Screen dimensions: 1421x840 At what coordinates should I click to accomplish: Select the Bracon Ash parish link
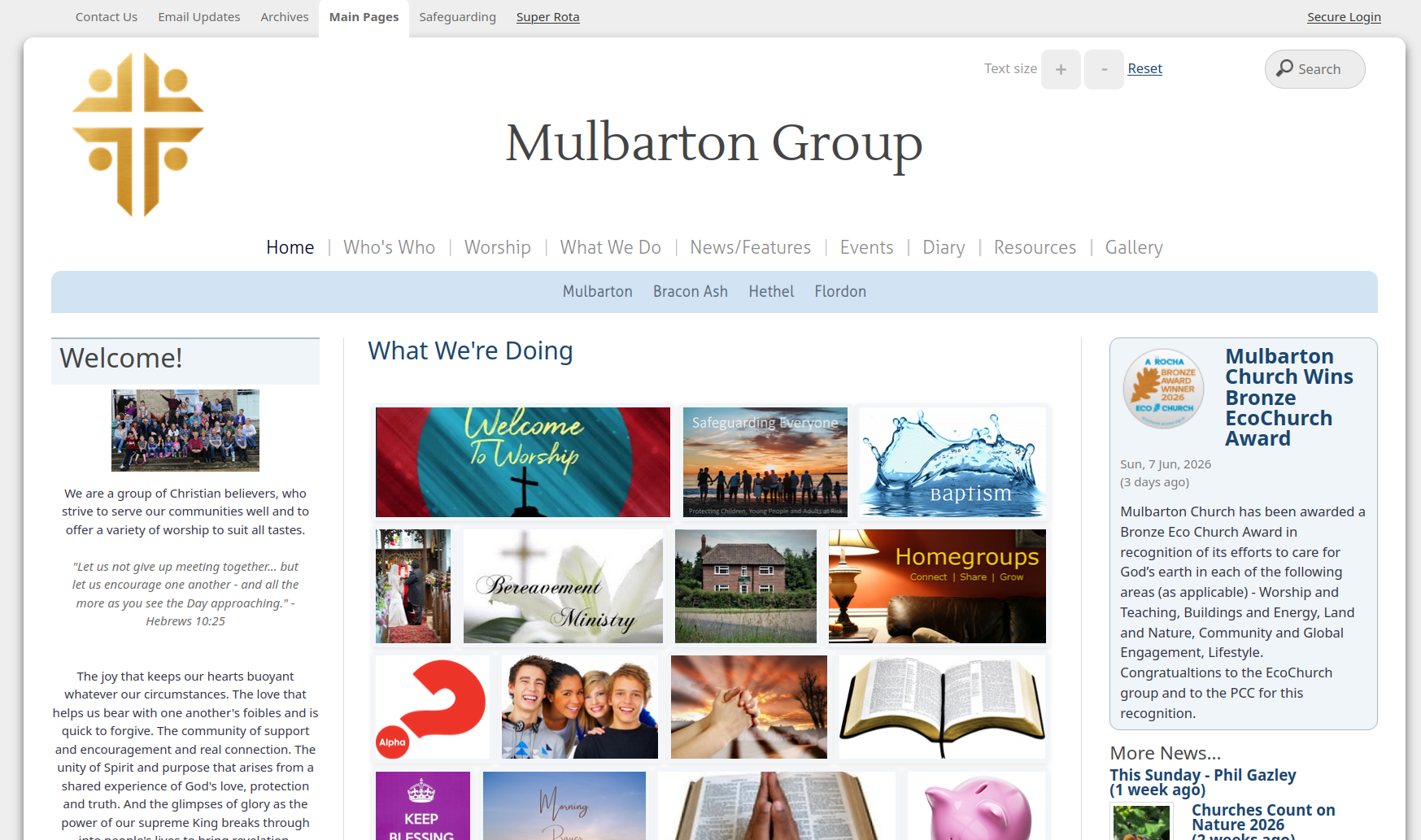691,292
